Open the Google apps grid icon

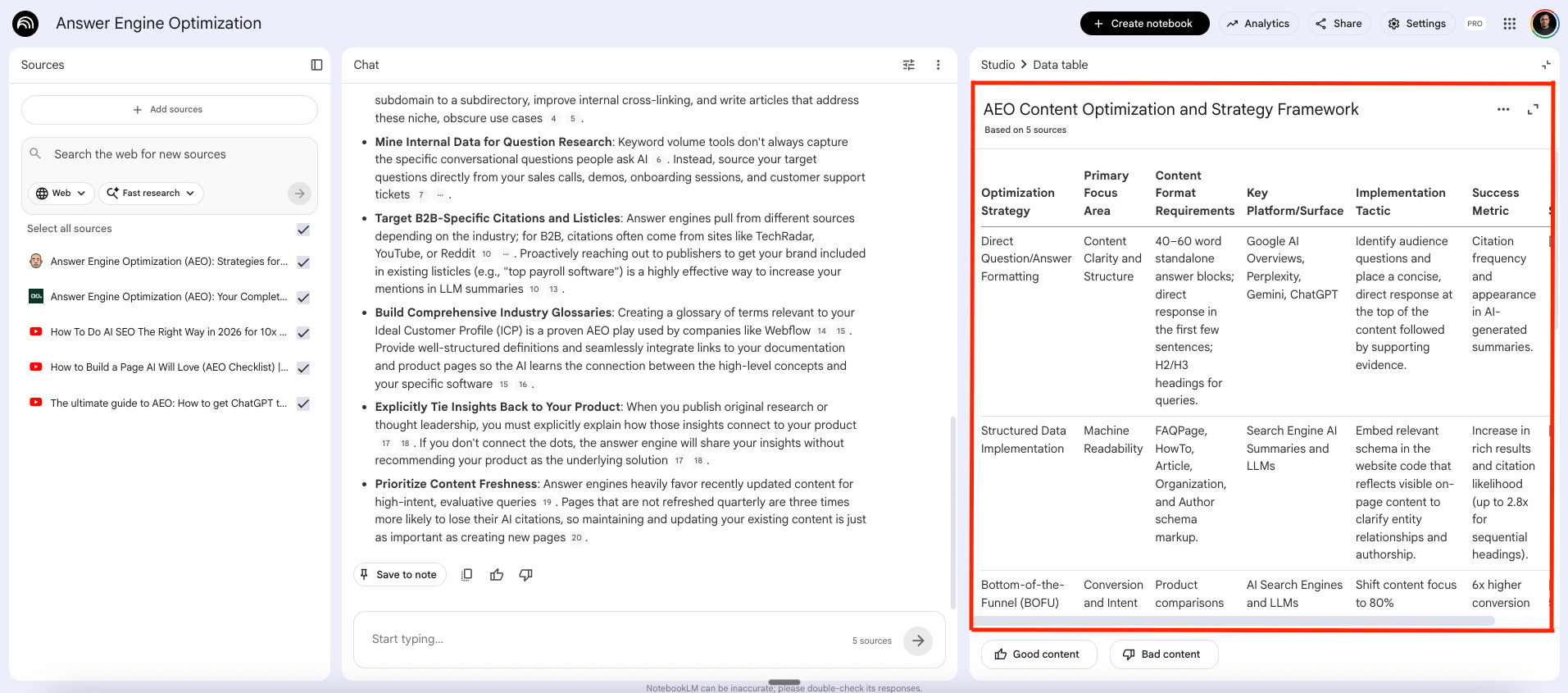[1510, 24]
